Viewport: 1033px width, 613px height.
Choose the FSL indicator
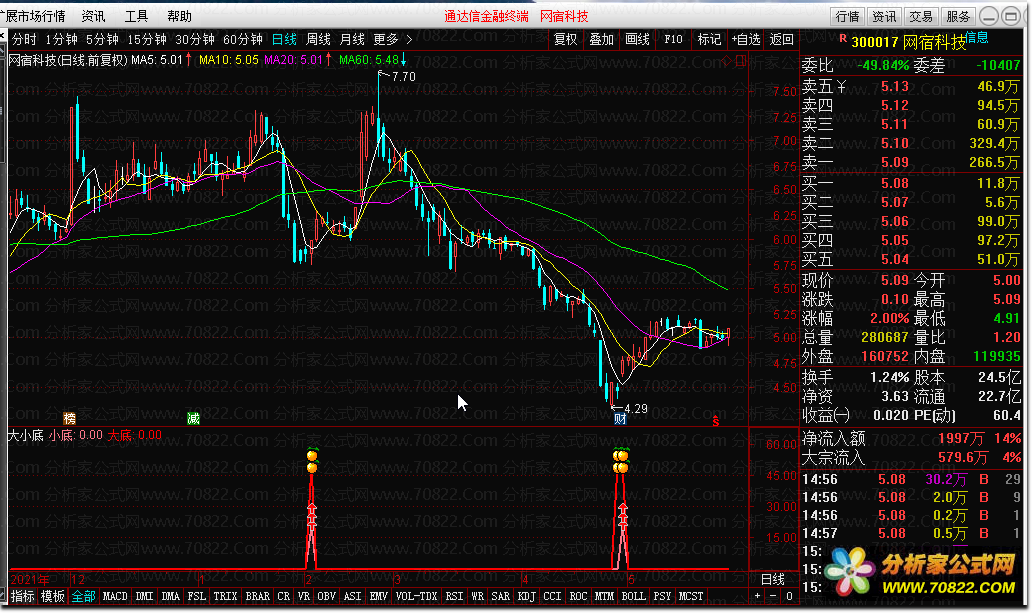coord(196,597)
